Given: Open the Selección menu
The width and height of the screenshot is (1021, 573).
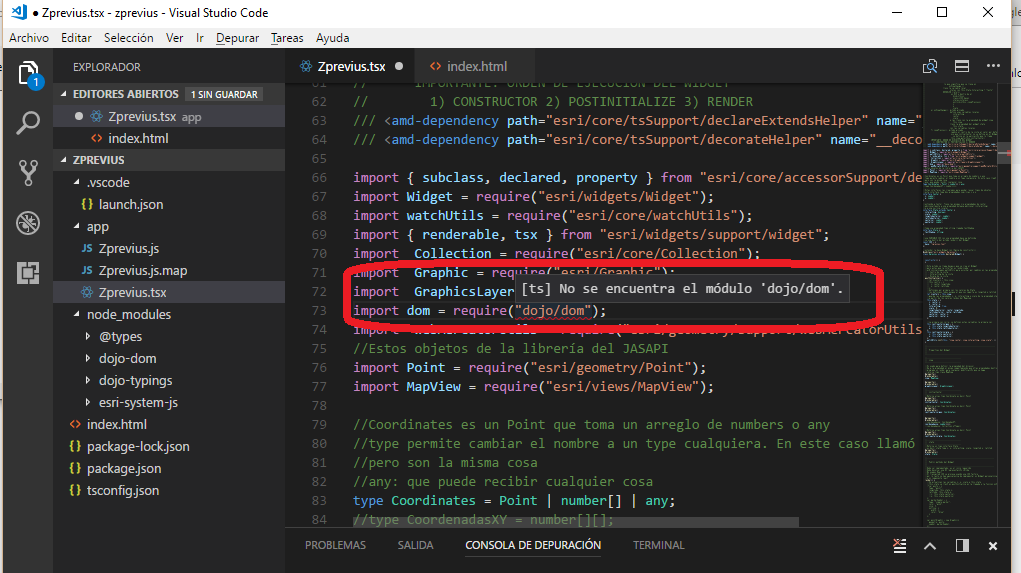Looking at the screenshot, I should tap(128, 38).
